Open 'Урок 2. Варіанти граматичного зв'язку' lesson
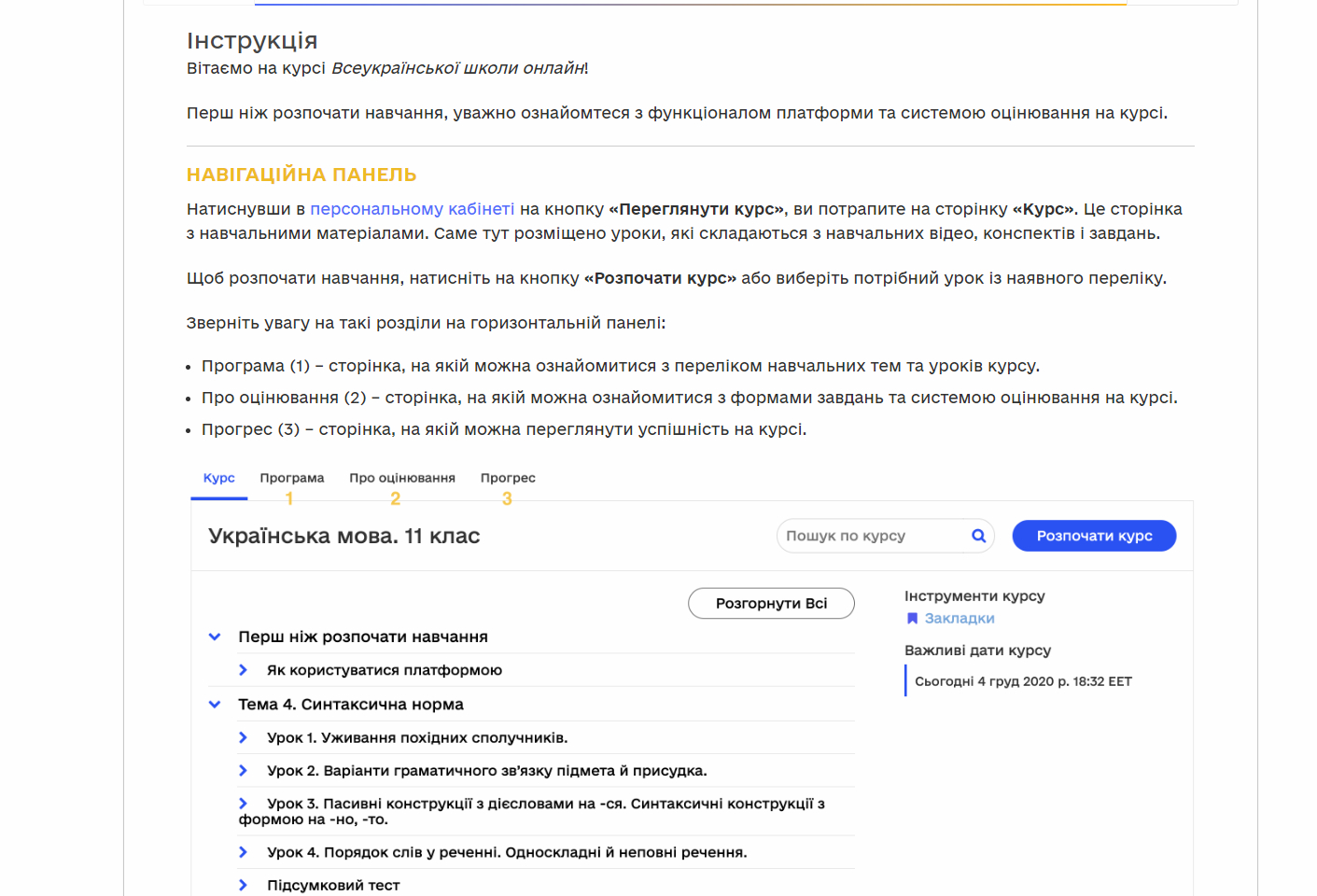Image resolution: width=1317 pixels, height=896 pixels. [487, 771]
